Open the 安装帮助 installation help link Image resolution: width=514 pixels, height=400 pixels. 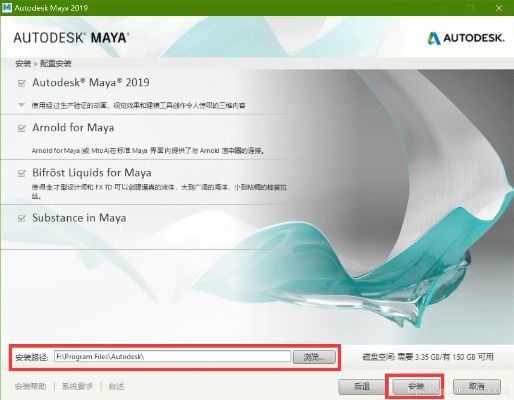click(30, 386)
